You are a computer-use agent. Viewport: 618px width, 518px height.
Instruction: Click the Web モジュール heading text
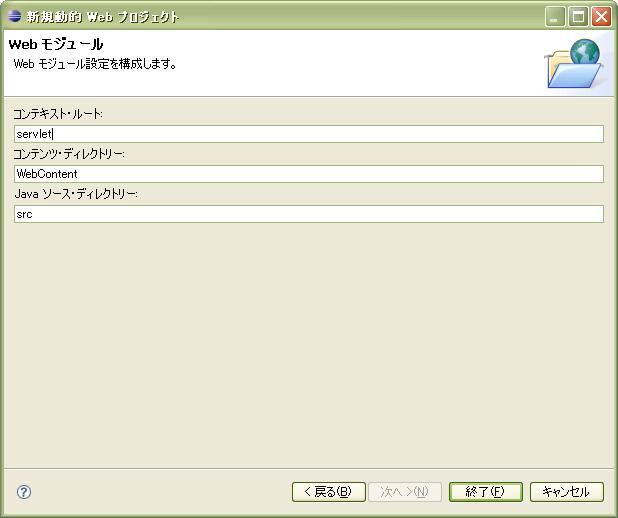[x=56, y=45]
